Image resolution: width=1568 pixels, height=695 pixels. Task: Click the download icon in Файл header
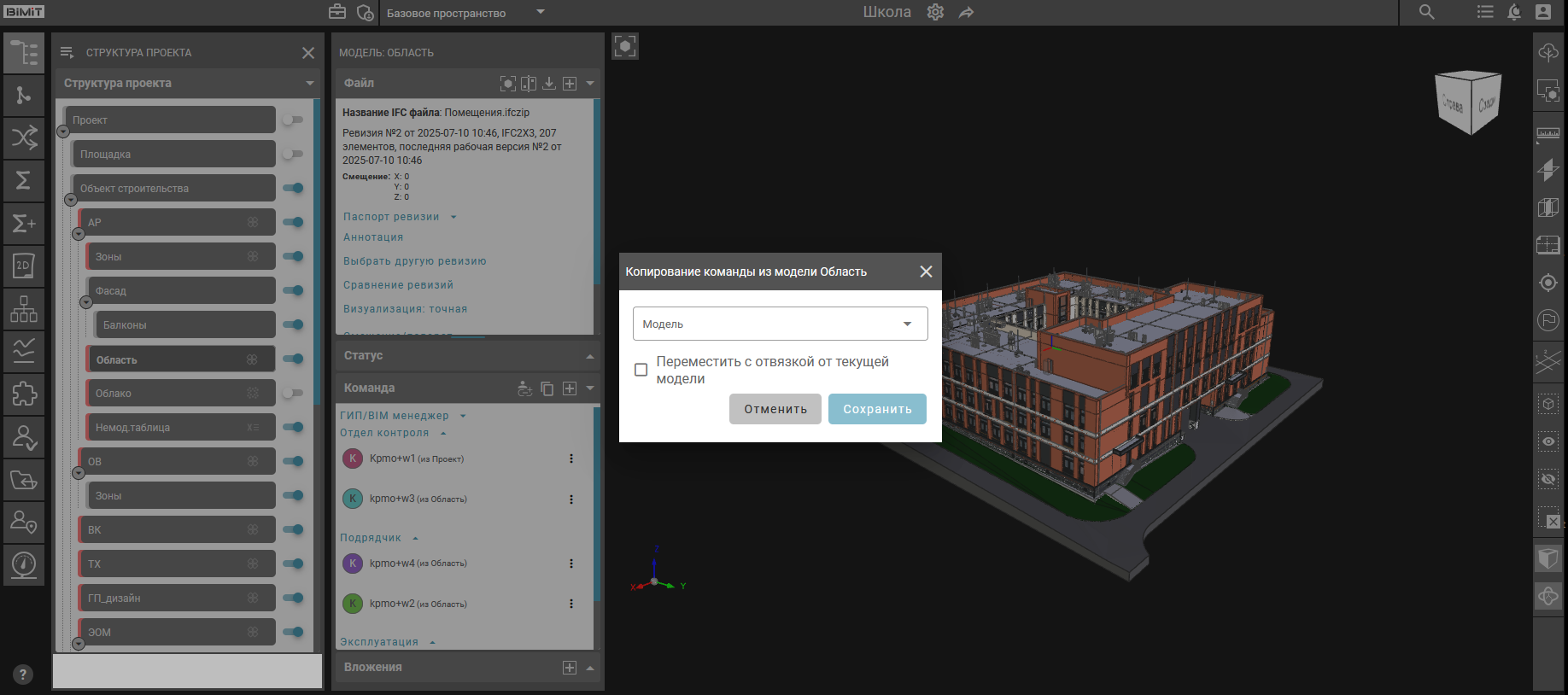549,83
